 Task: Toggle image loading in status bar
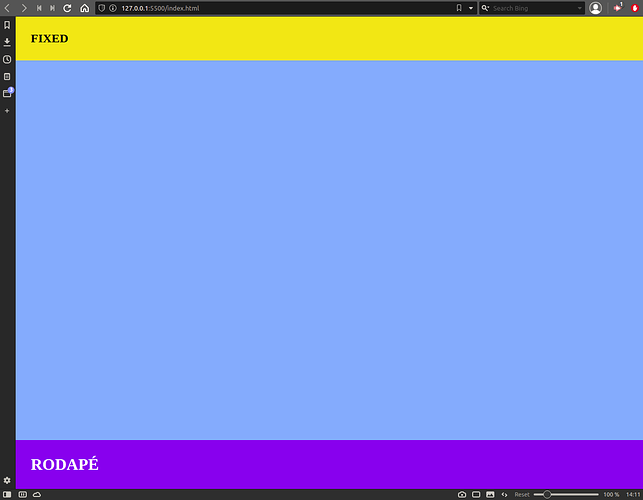click(490, 495)
